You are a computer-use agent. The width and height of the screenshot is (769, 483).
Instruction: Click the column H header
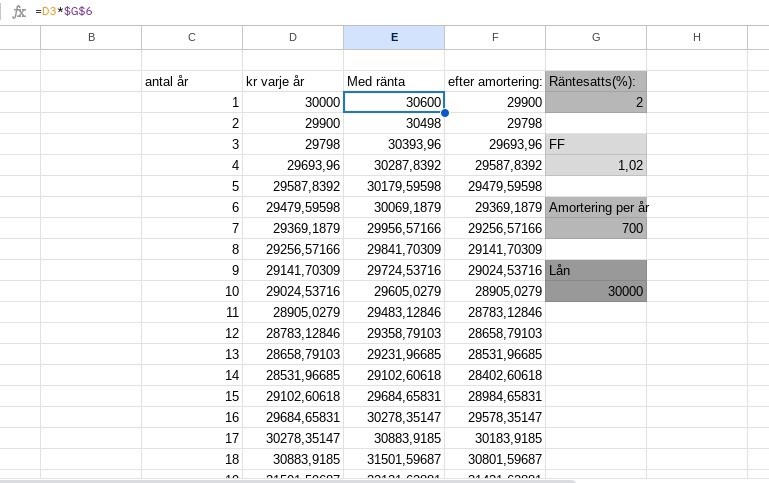(697, 37)
